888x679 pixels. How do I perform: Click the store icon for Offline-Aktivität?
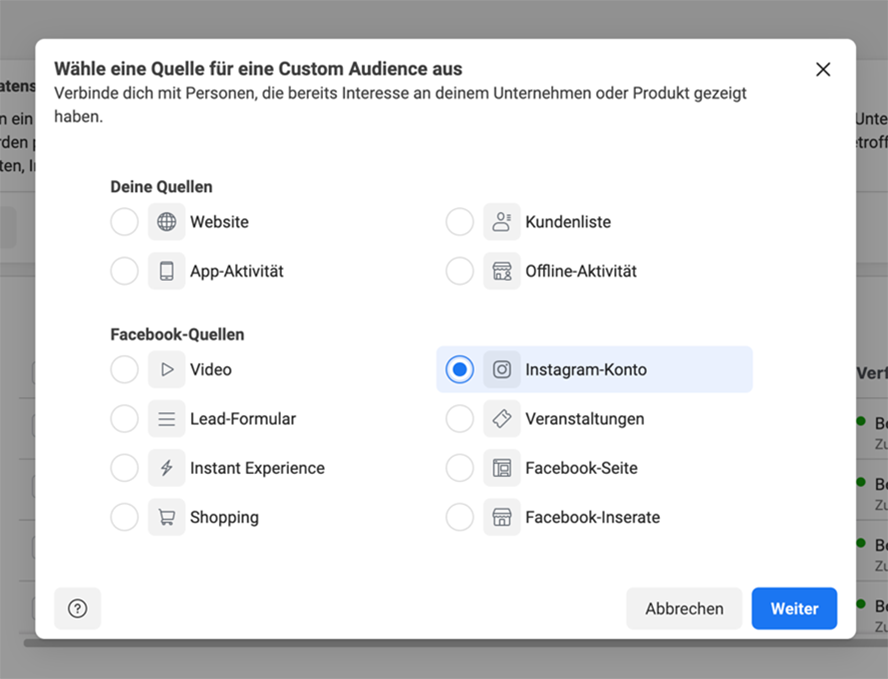[x=502, y=271]
